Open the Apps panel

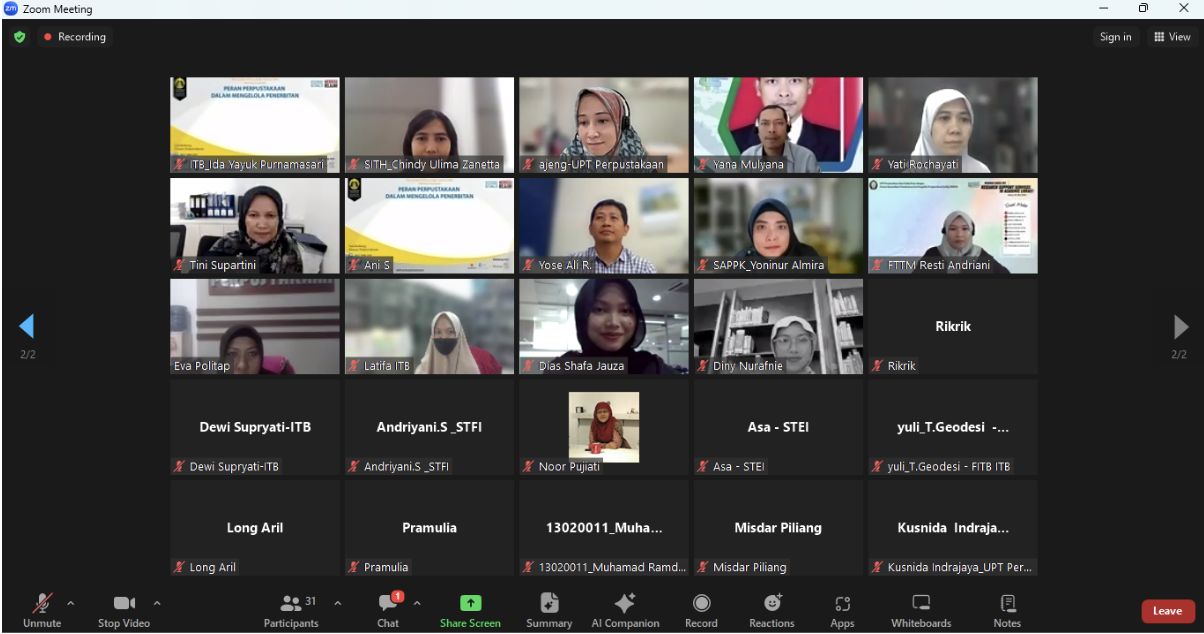click(x=842, y=610)
